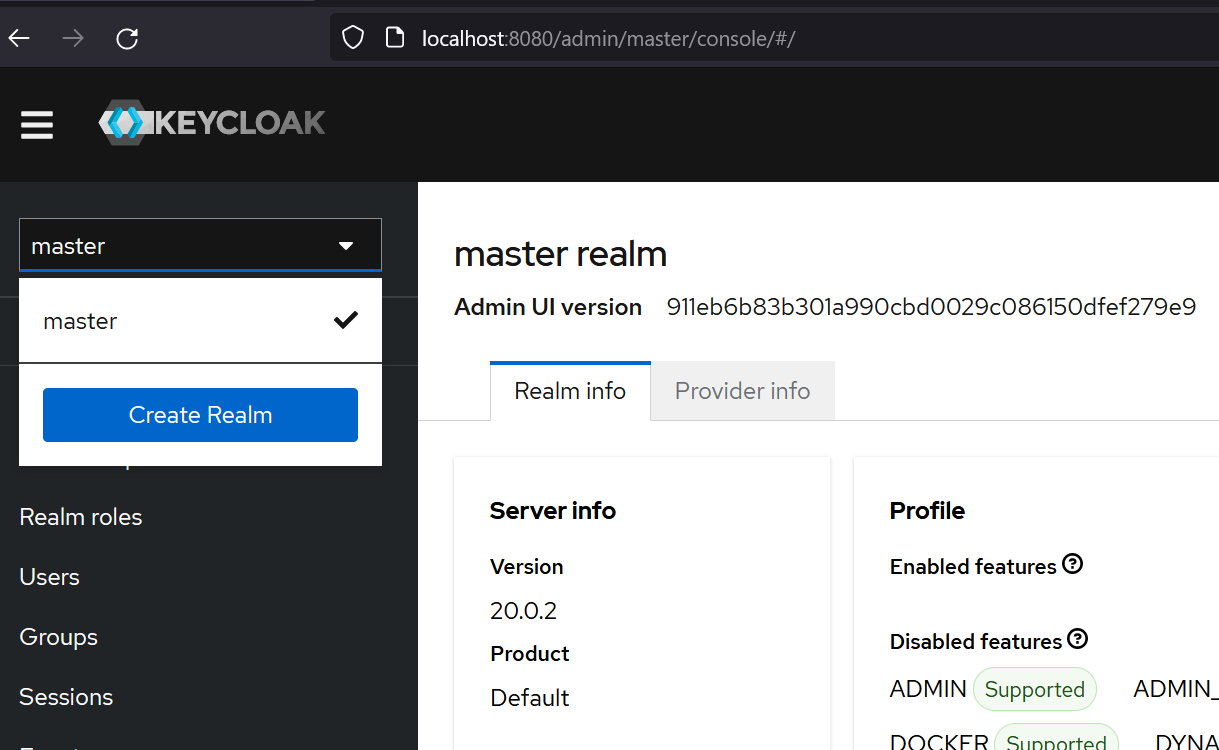The height and width of the screenshot is (750, 1219).
Task: Click the Server info card heading
Action: (x=553, y=510)
